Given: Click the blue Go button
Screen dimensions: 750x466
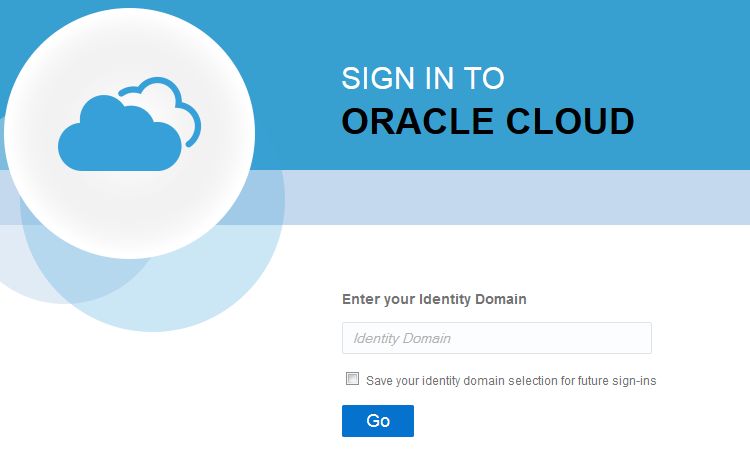Looking at the screenshot, I should click(x=378, y=421).
